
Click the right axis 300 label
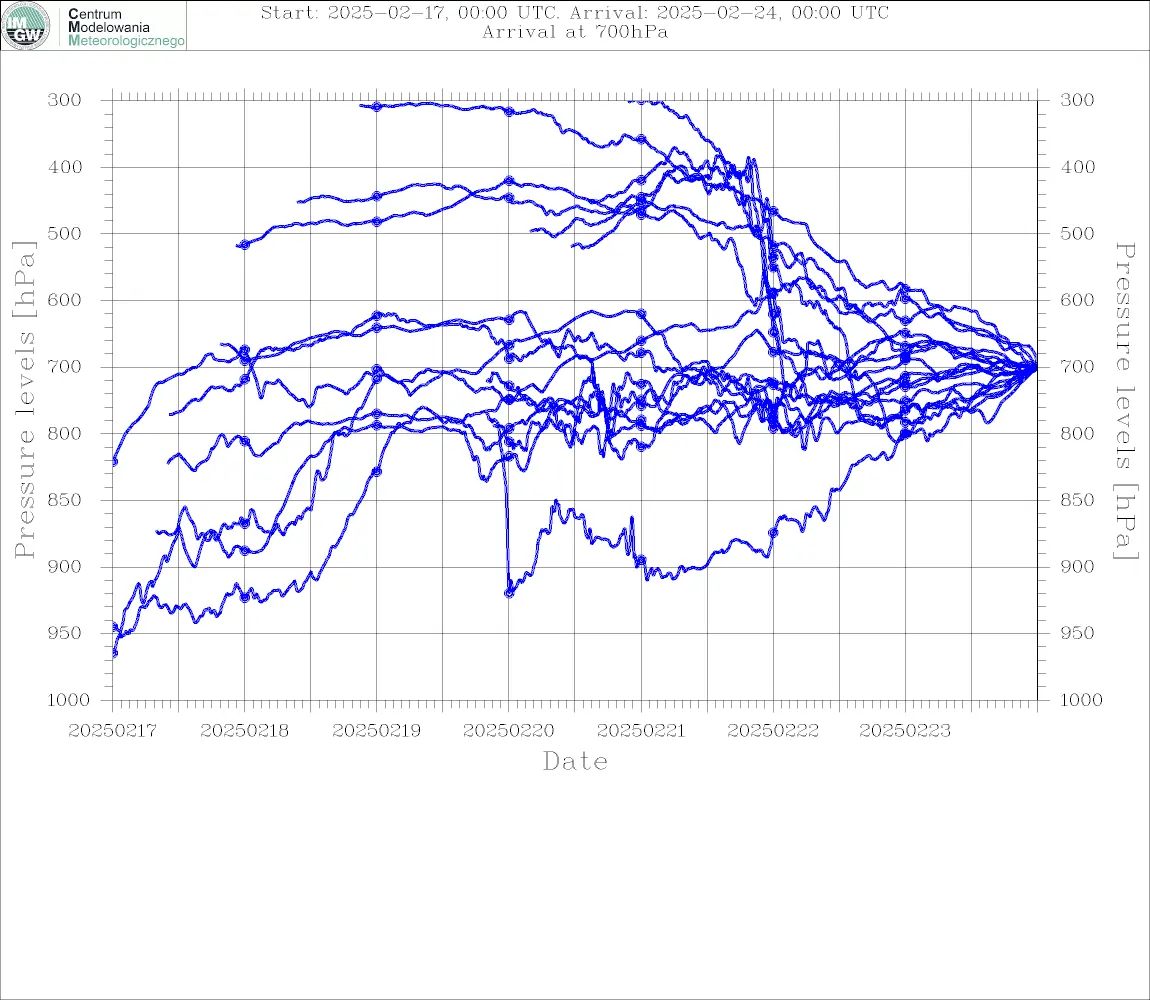[x=1077, y=100]
